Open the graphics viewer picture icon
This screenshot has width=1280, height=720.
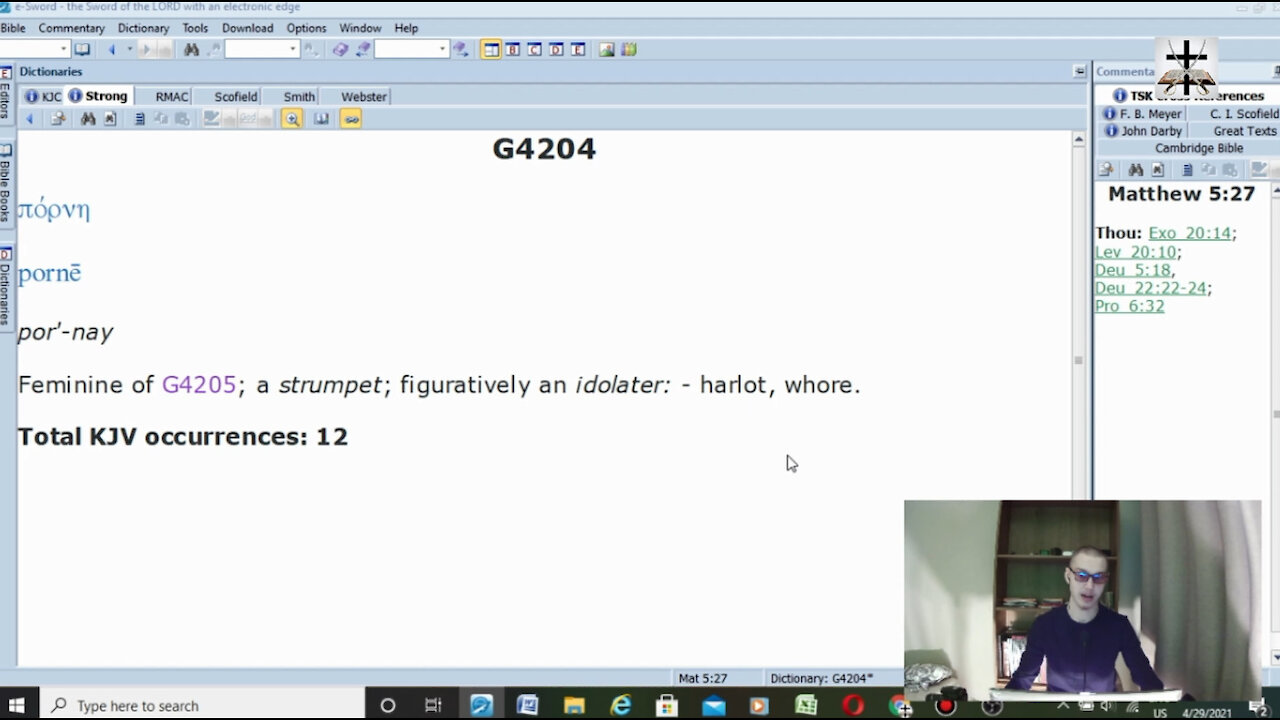607,49
